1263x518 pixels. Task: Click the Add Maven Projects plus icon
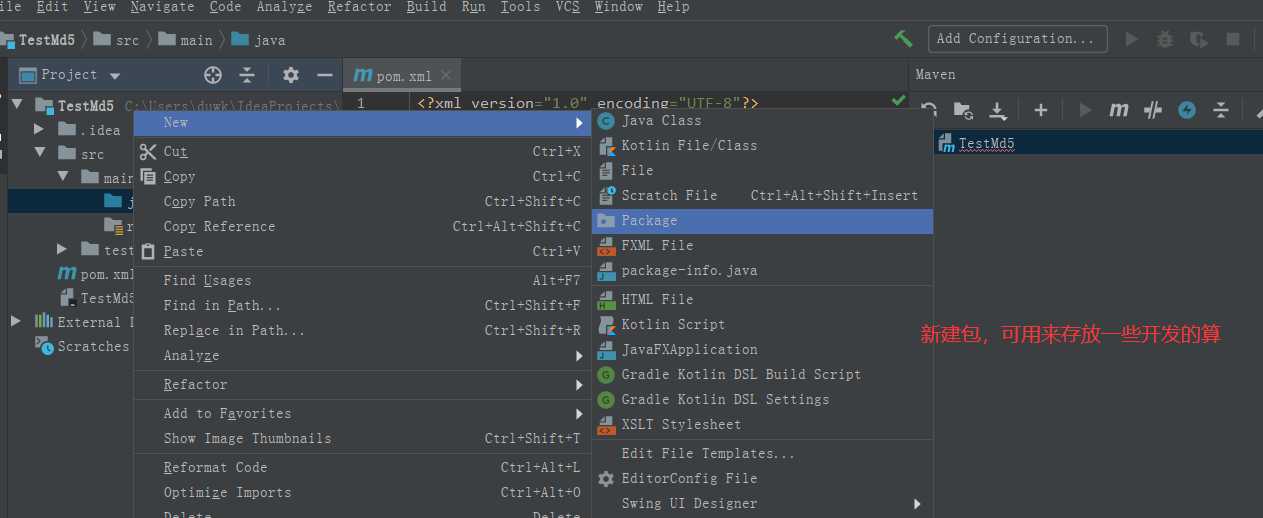1040,110
